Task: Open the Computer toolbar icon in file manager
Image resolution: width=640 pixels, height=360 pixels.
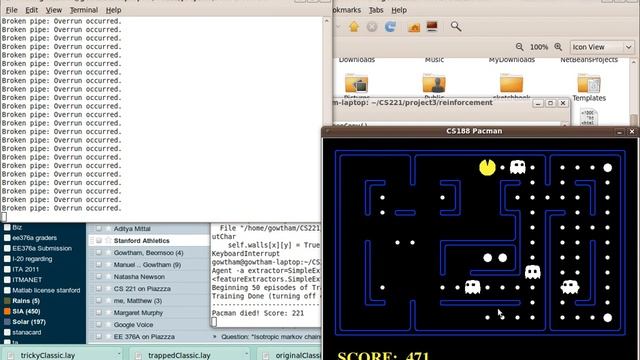Action: [x=432, y=27]
